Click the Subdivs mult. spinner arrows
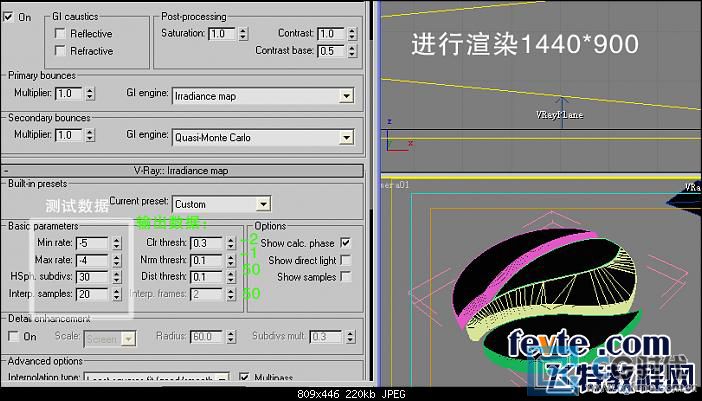 coord(351,337)
